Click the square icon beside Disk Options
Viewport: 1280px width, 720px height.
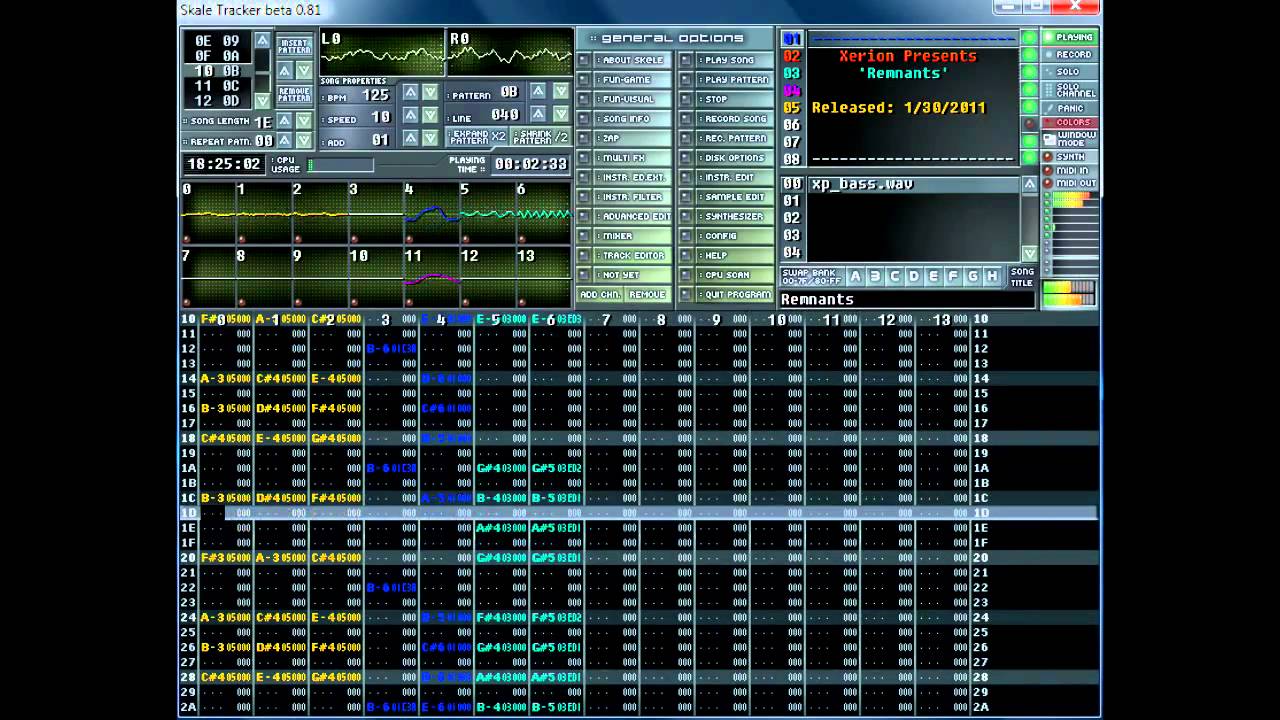686,158
